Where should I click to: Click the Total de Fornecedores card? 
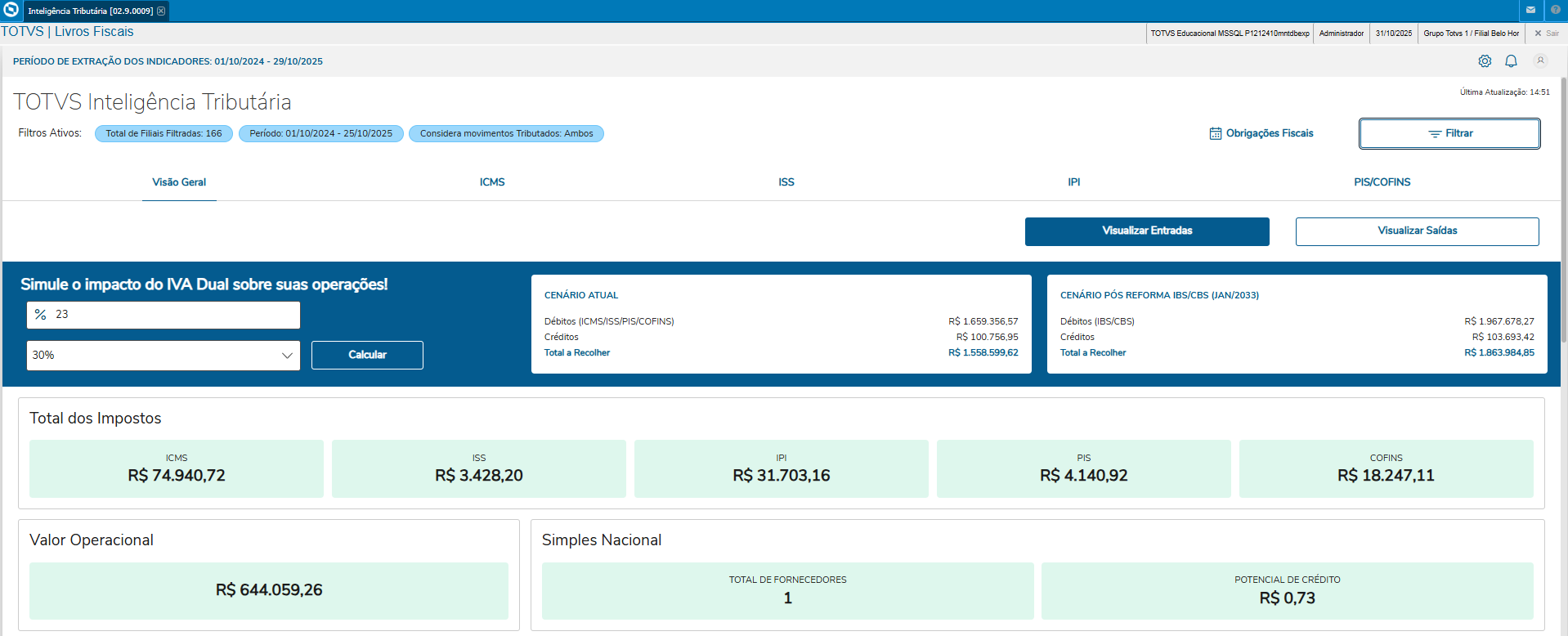click(788, 590)
